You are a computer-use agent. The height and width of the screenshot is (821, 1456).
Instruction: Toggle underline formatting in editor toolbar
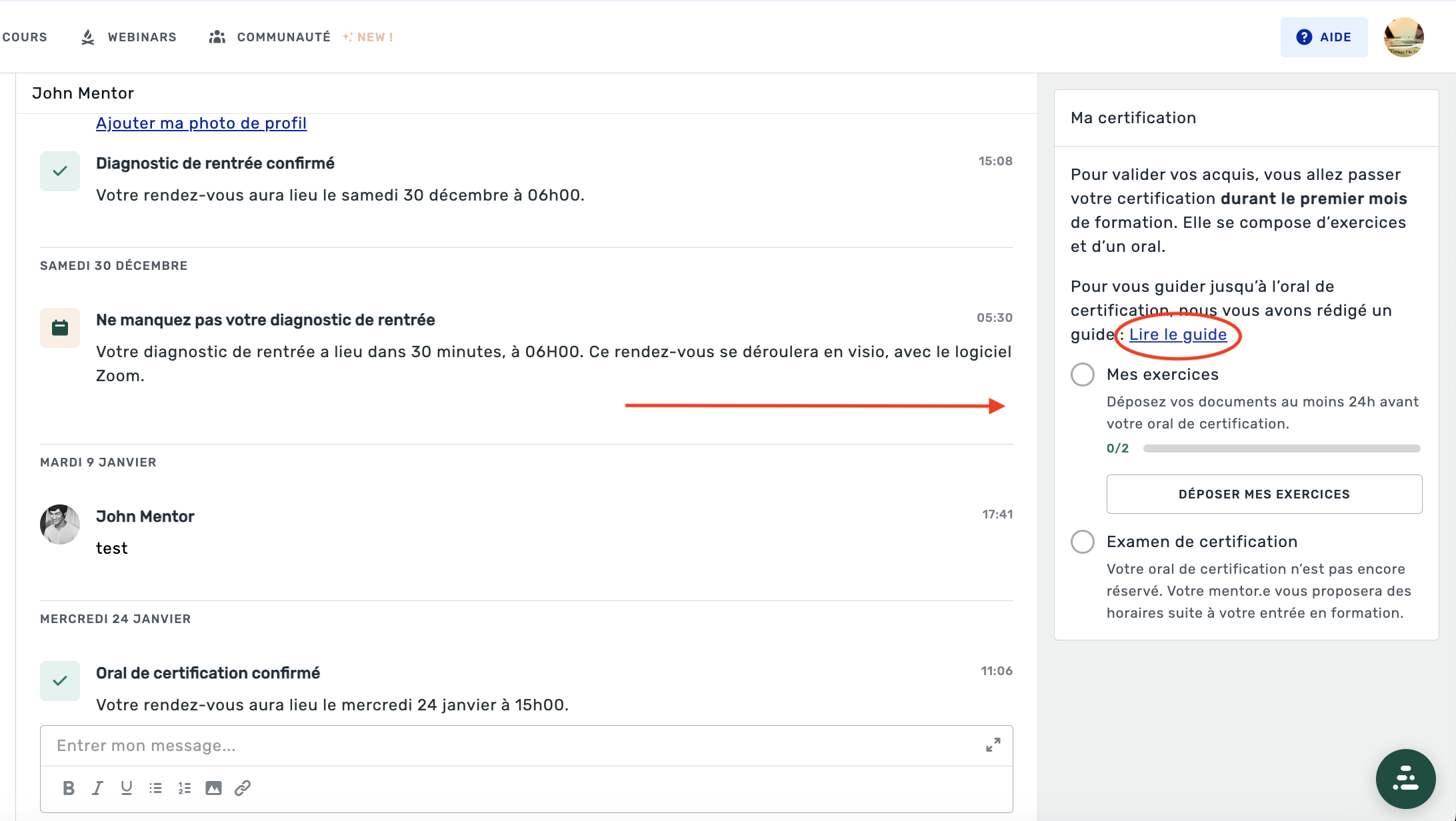(x=126, y=788)
